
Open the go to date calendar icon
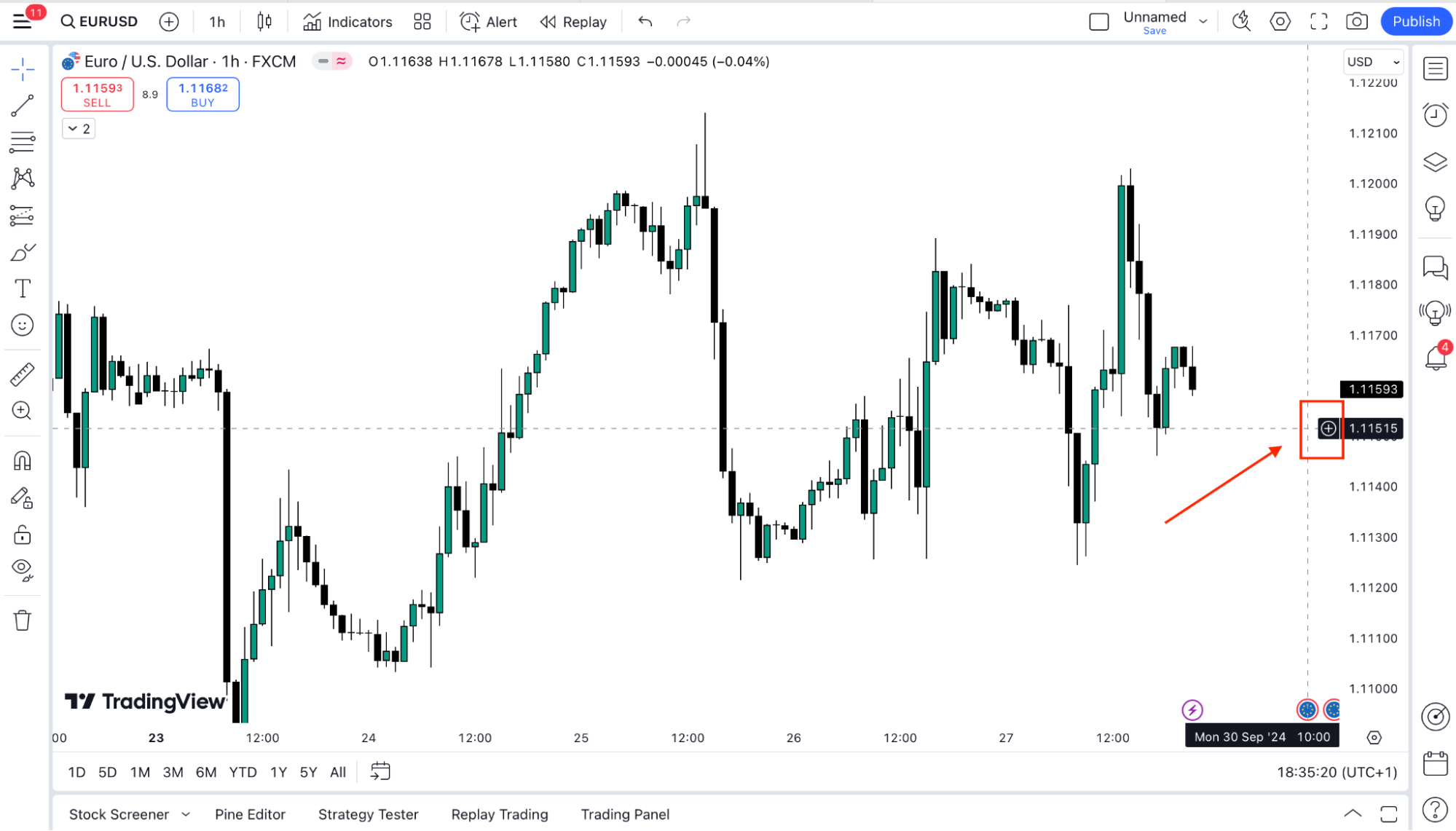[380, 771]
